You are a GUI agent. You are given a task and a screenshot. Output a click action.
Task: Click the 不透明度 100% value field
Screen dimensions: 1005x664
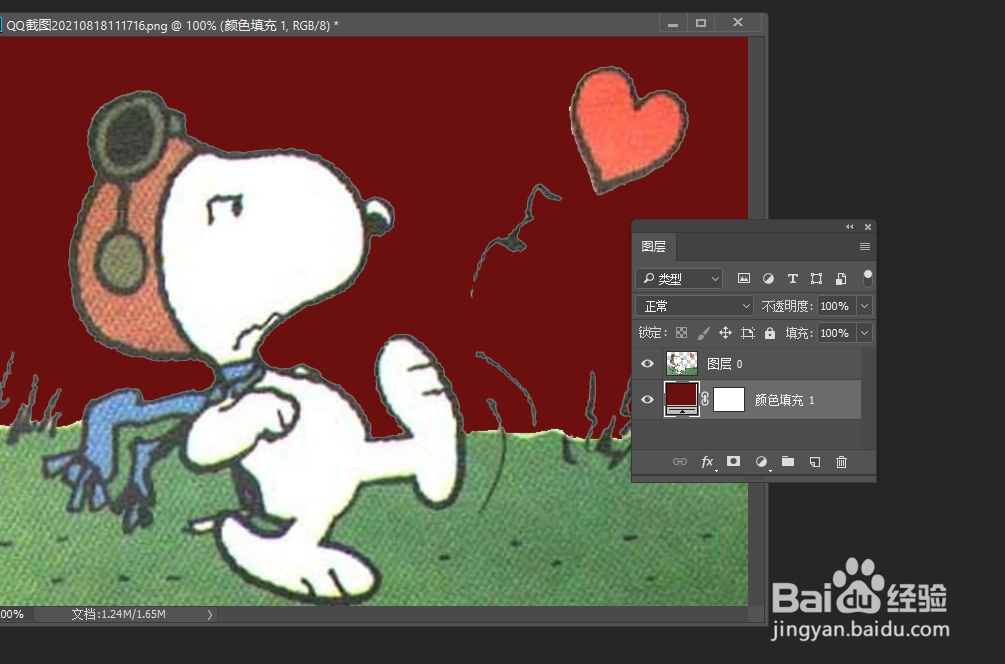836,306
